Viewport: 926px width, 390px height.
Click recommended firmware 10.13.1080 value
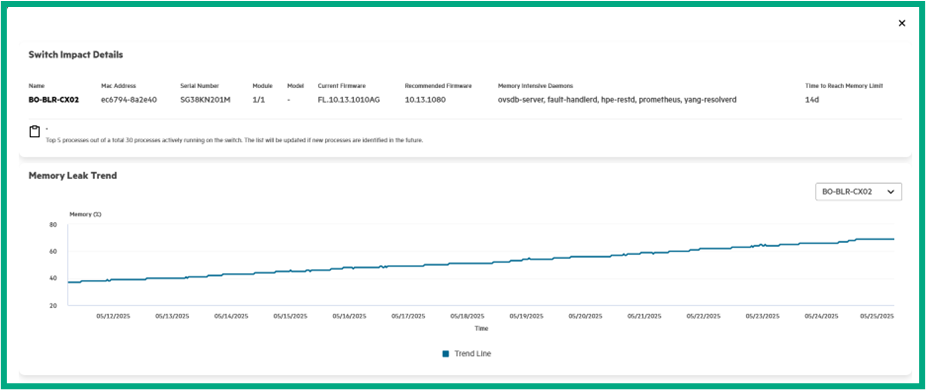tap(425, 100)
